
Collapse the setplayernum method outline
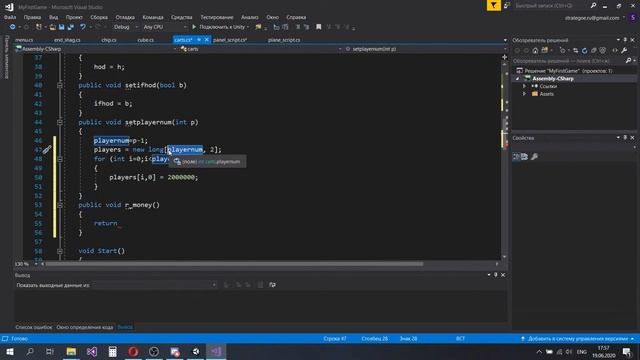pyautogui.click(x=60, y=122)
